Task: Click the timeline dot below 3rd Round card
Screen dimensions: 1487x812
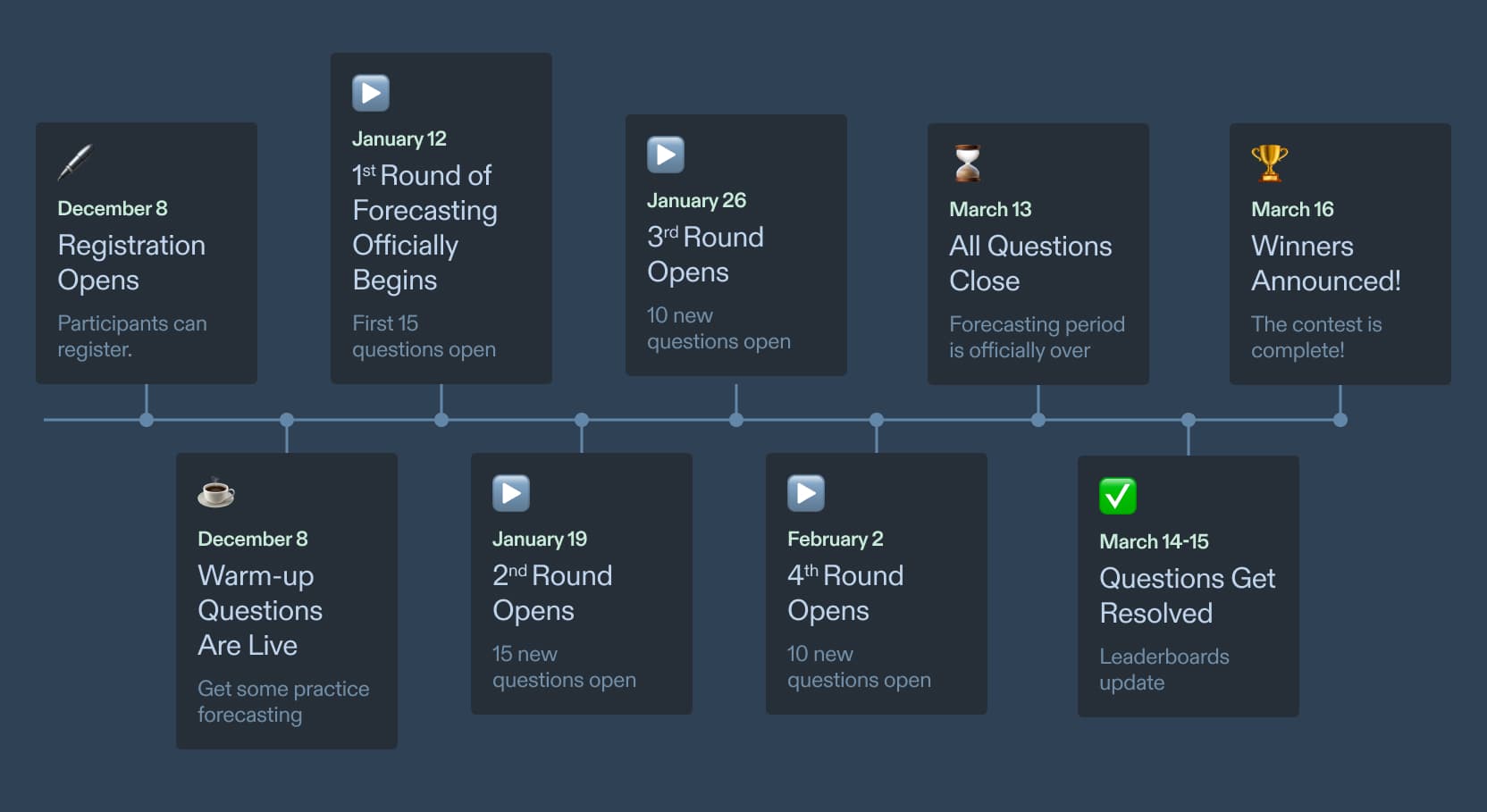Action: coord(736,420)
